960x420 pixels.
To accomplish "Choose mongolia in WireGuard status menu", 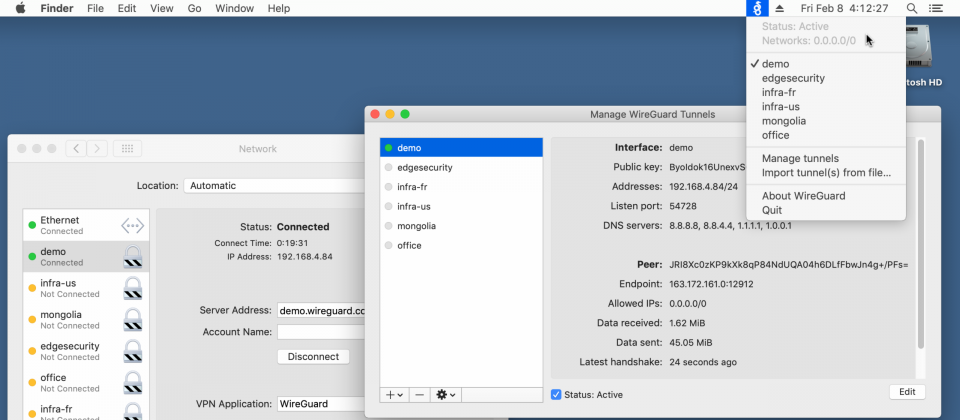I will (x=825, y=121).
